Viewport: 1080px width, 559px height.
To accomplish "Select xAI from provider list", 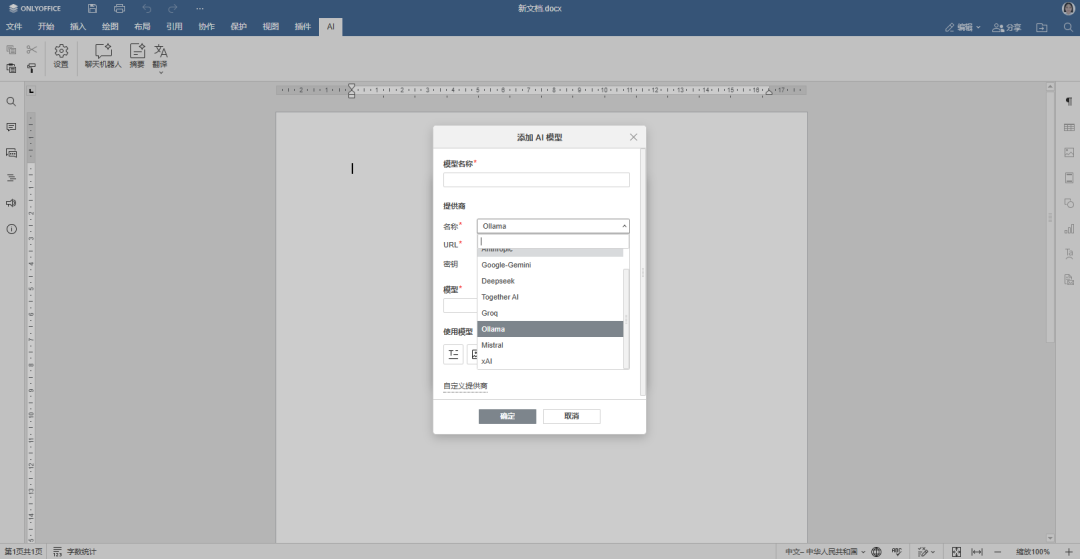I will point(550,361).
